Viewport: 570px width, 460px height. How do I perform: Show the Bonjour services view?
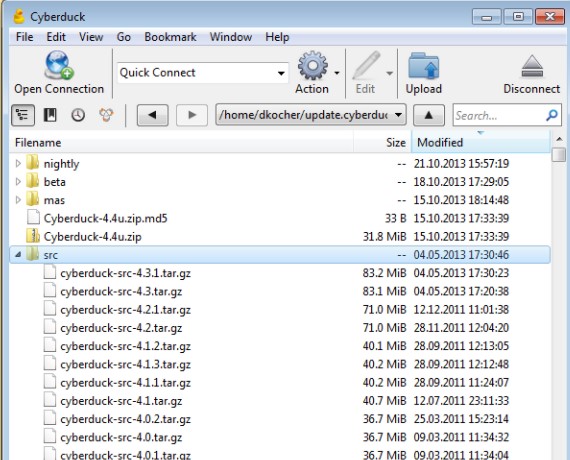point(106,115)
